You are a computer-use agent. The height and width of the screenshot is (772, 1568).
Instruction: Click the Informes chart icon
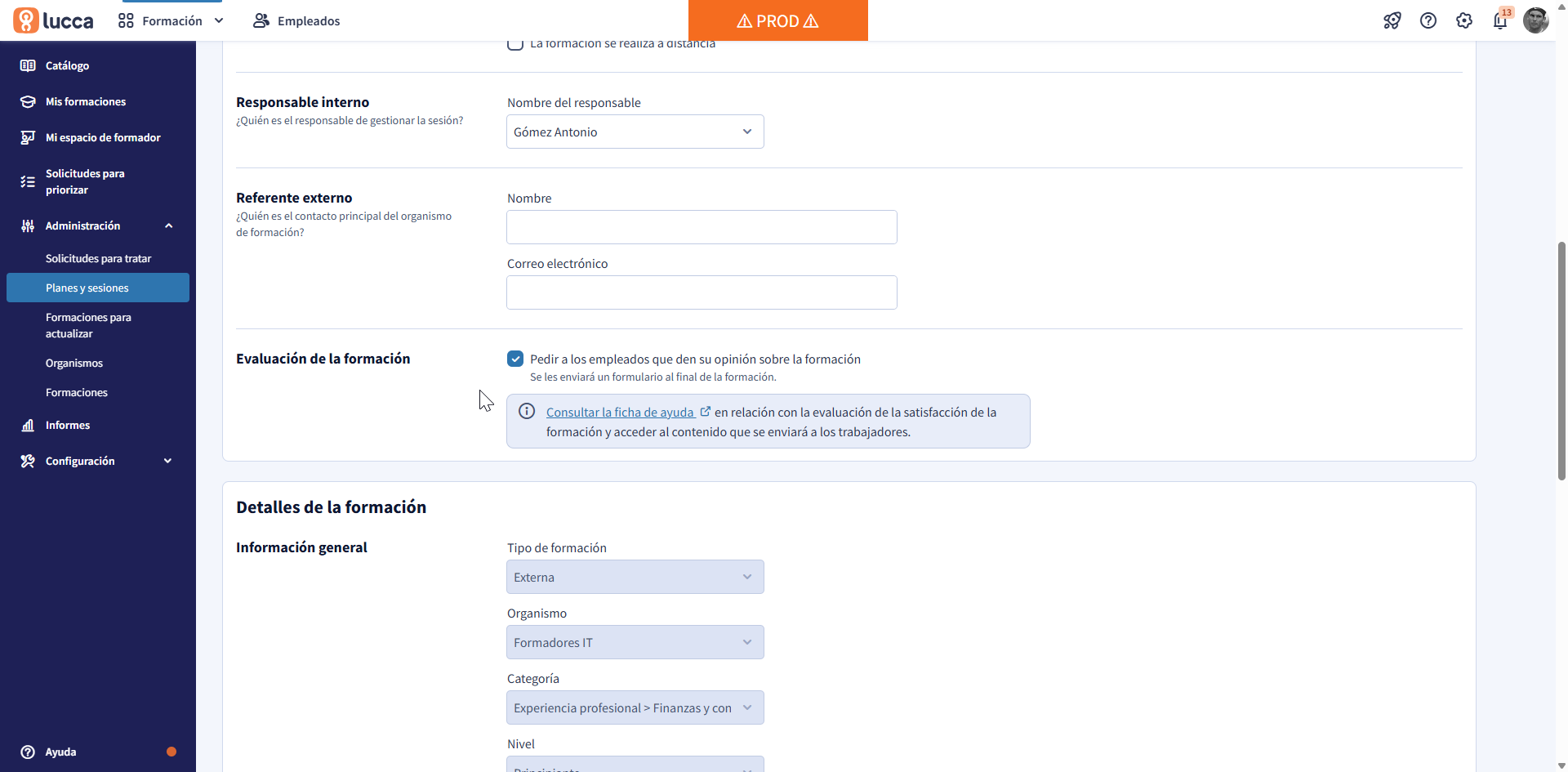tap(28, 425)
